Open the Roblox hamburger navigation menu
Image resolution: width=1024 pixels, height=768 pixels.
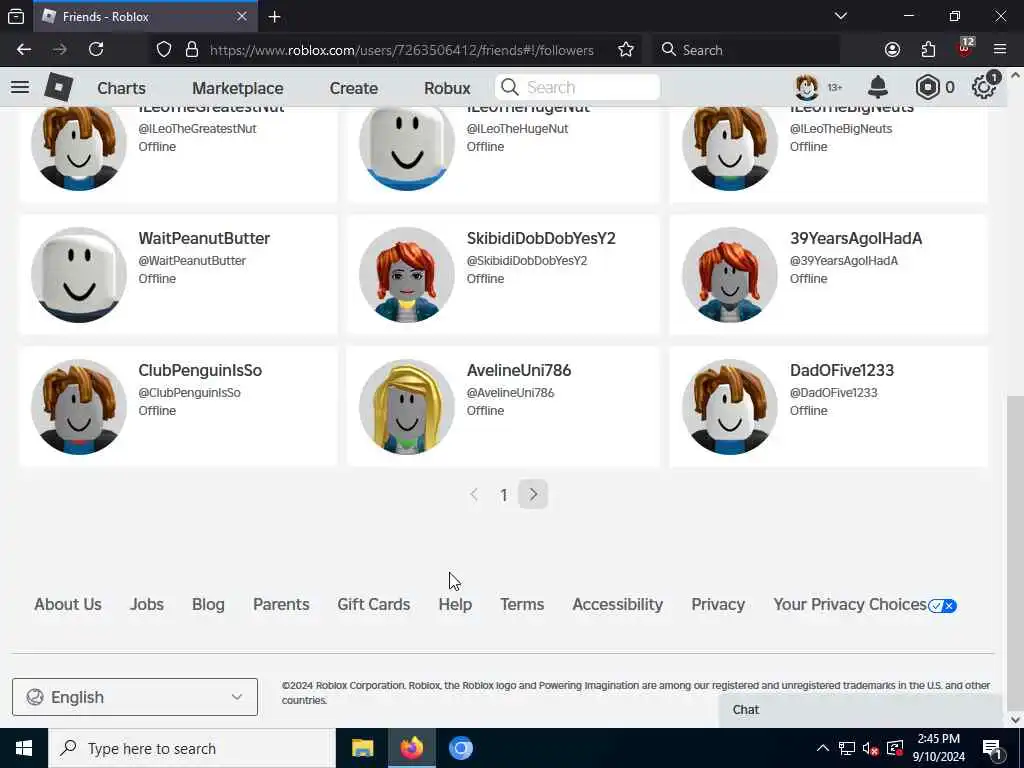(20, 87)
